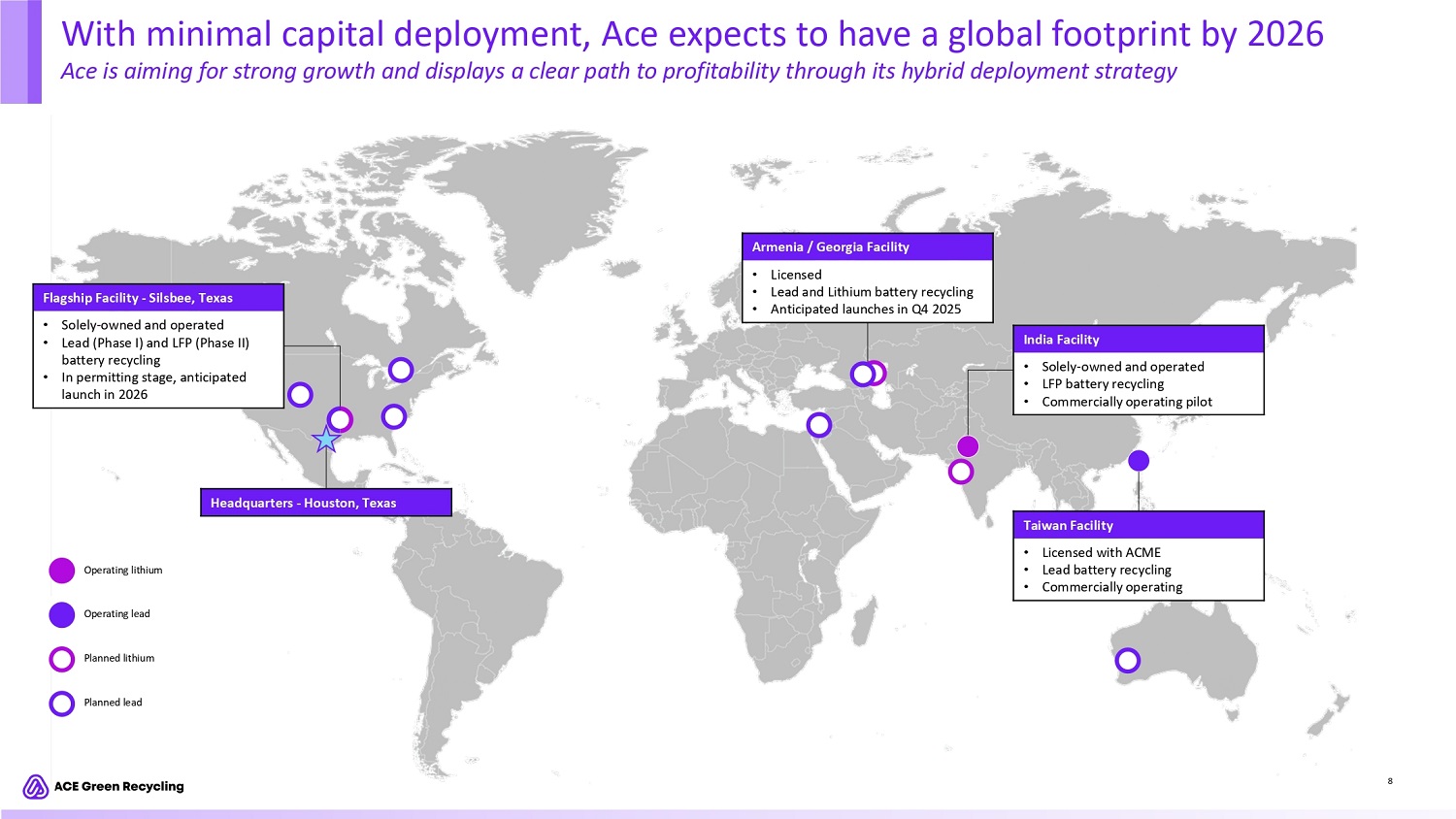Click 'Lead and Lithium battery recycling' bullet
The height and width of the screenshot is (819, 1456).
pos(872,292)
